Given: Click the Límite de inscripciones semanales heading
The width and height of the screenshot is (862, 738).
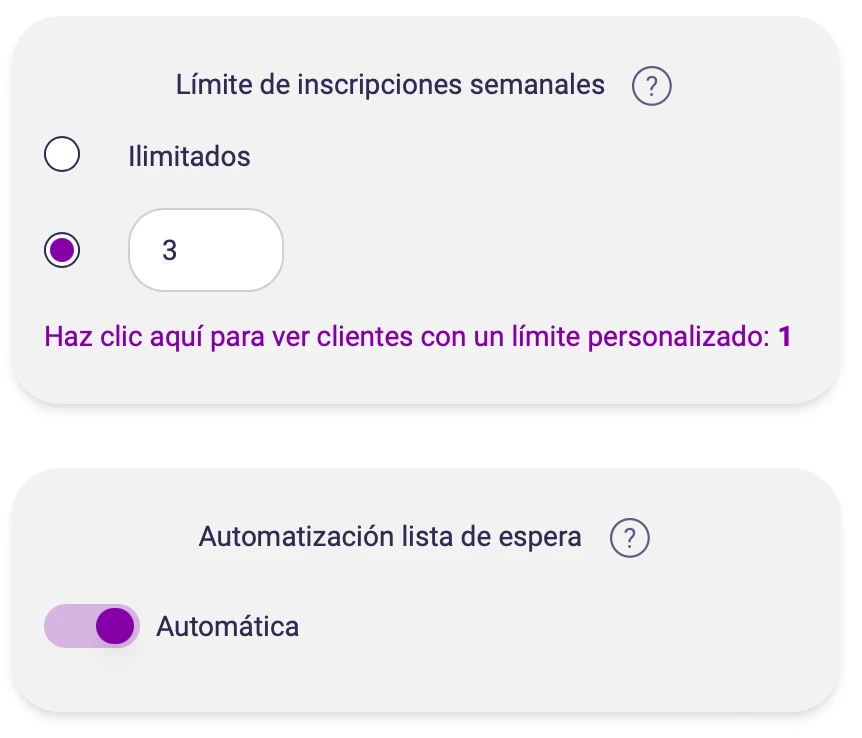Looking at the screenshot, I should (390, 85).
